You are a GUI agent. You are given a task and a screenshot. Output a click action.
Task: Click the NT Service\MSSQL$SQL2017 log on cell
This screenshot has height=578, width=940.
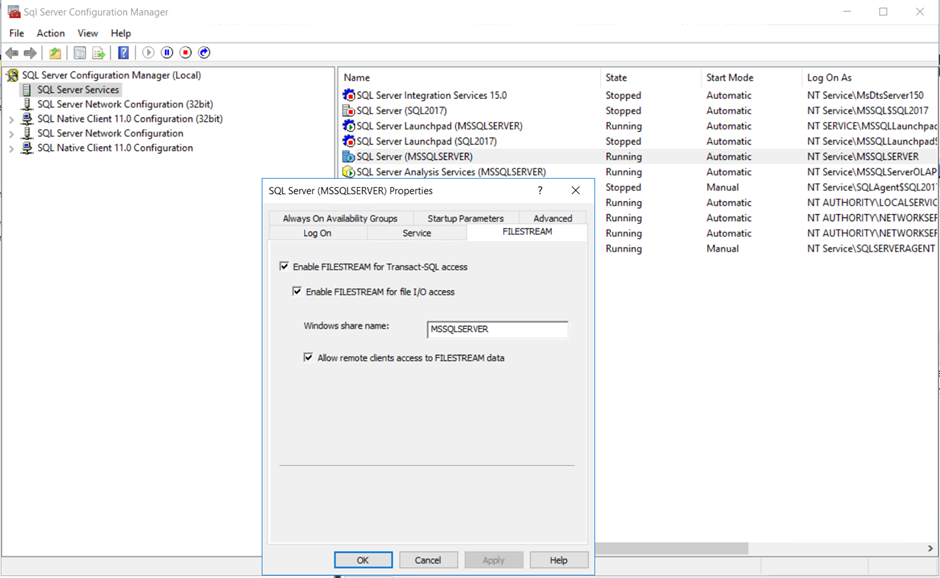[x=867, y=111]
